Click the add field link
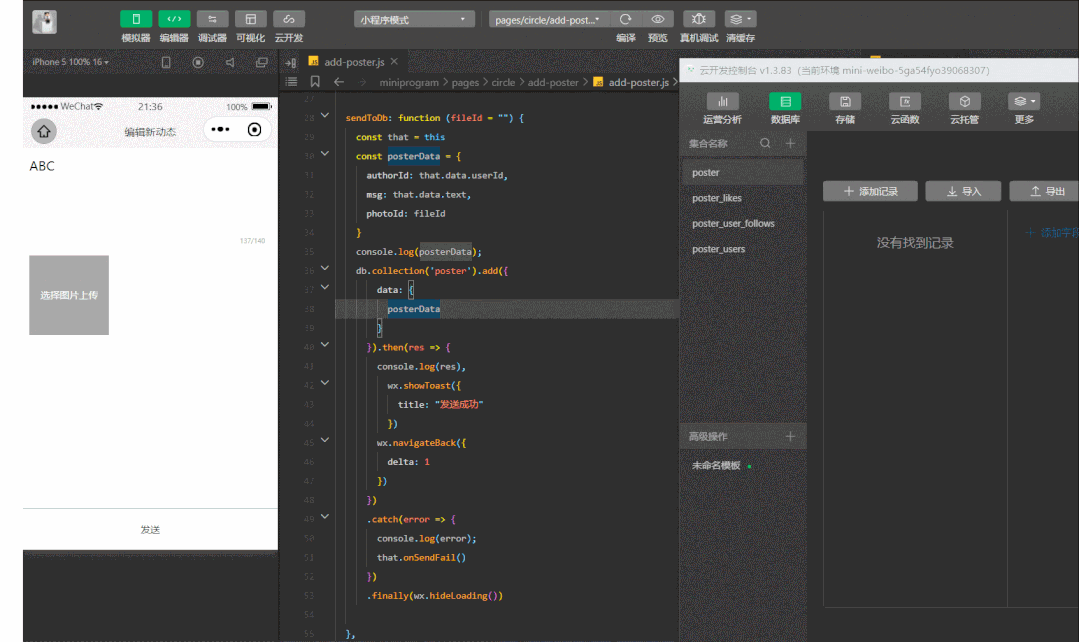The width and height of the screenshot is (1079, 642). click(x=1051, y=233)
